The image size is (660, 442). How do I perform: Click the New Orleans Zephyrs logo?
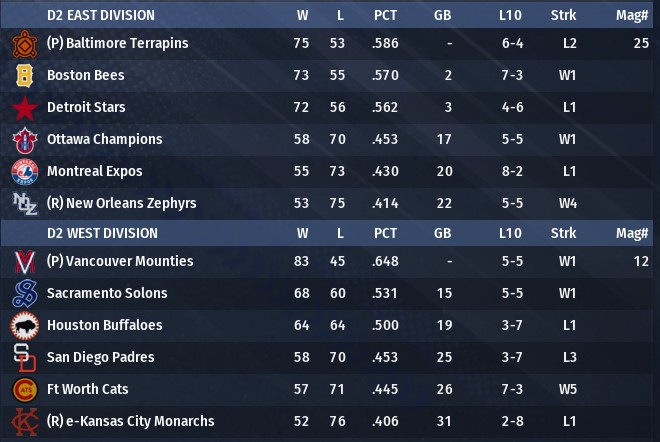click(x=24, y=204)
